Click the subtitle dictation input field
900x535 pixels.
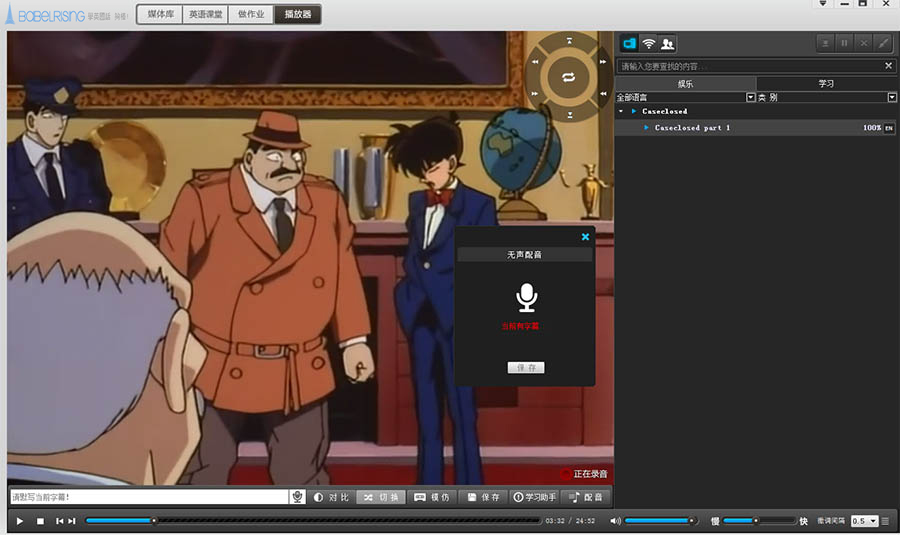149,497
